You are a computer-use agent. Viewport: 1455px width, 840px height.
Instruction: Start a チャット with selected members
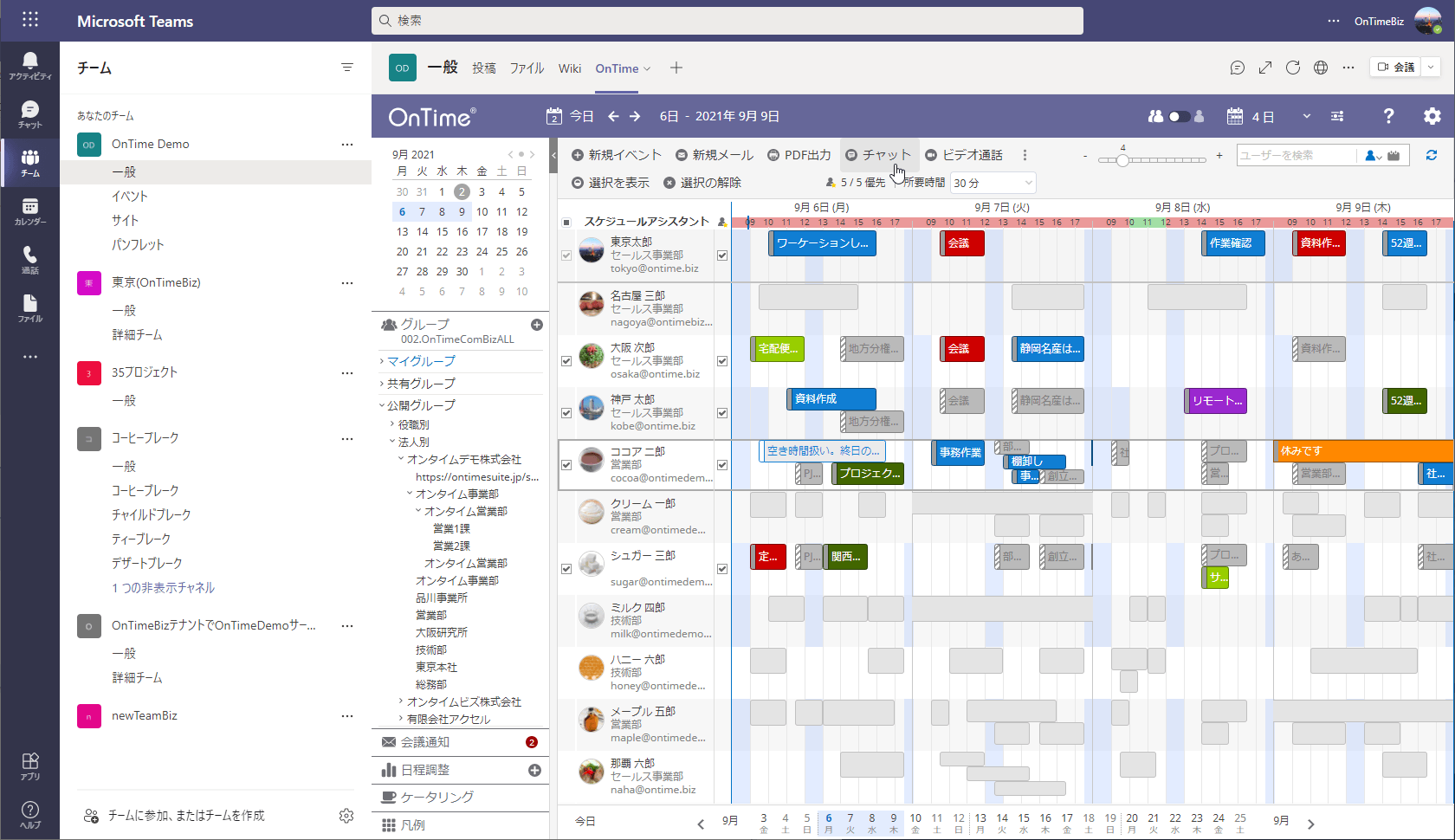click(x=879, y=154)
